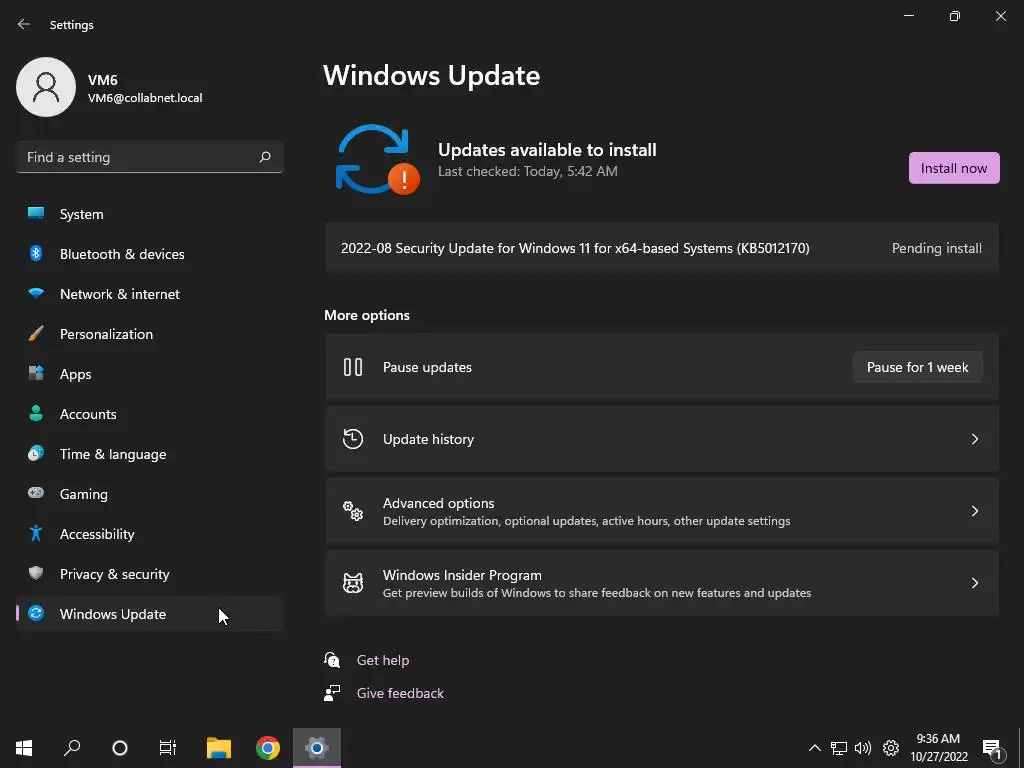Image resolution: width=1024 pixels, height=768 pixels.
Task: Select System in the sidebar
Action: click(150, 214)
